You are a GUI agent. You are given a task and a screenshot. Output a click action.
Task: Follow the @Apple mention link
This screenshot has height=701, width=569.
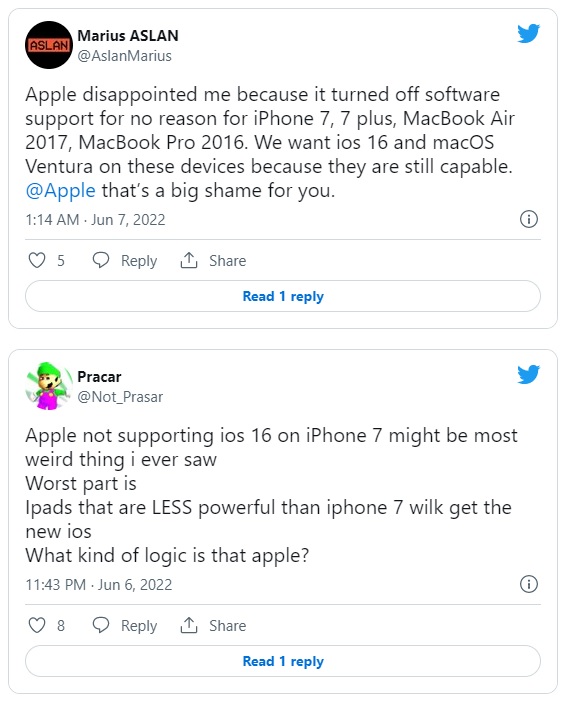[60, 191]
